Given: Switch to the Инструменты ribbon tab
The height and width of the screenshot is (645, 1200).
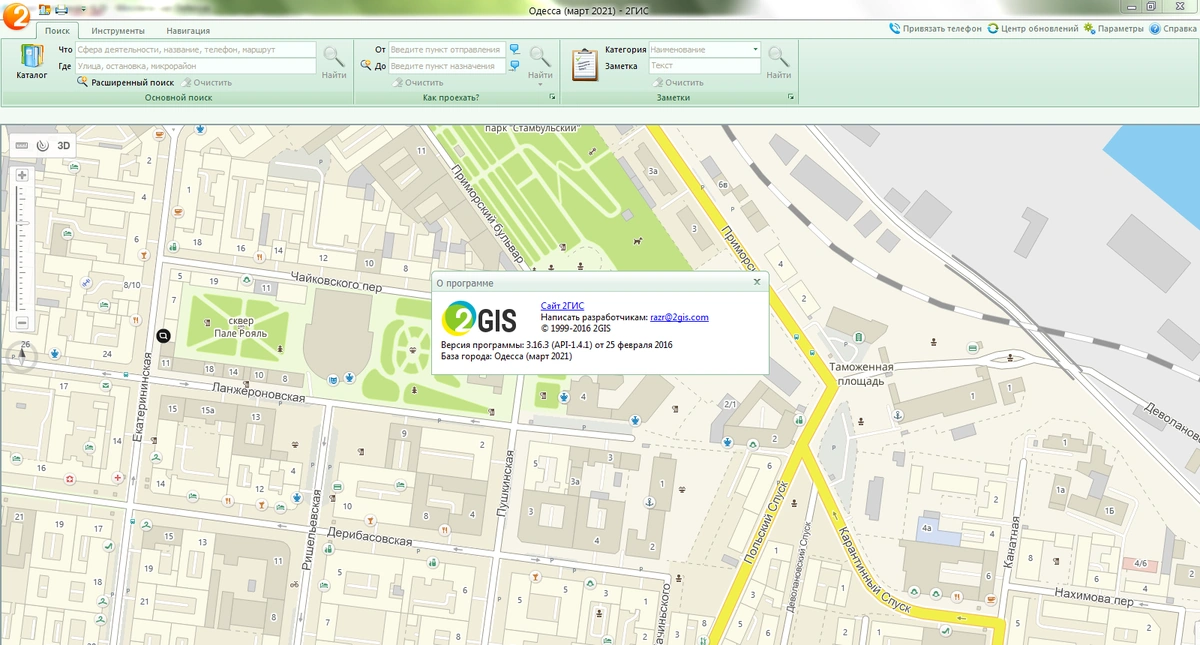Looking at the screenshot, I should [118, 31].
